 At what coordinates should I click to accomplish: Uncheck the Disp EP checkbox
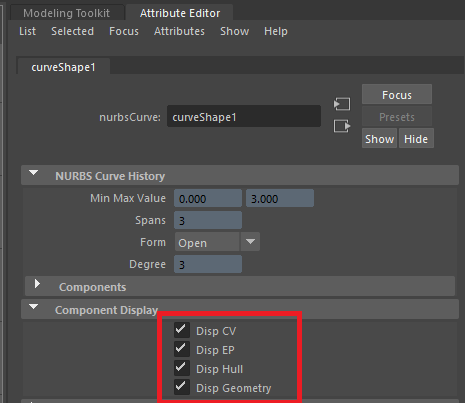pos(182,349)
